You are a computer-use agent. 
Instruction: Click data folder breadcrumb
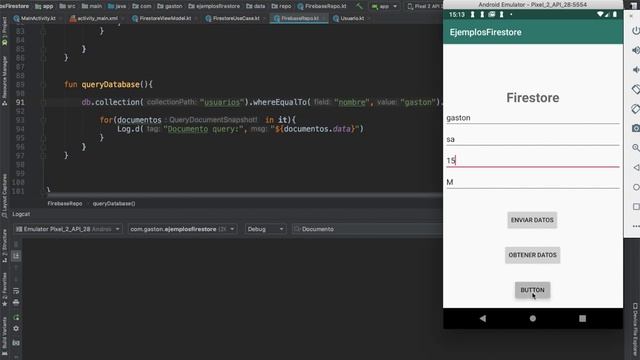(x=256, y=6)
